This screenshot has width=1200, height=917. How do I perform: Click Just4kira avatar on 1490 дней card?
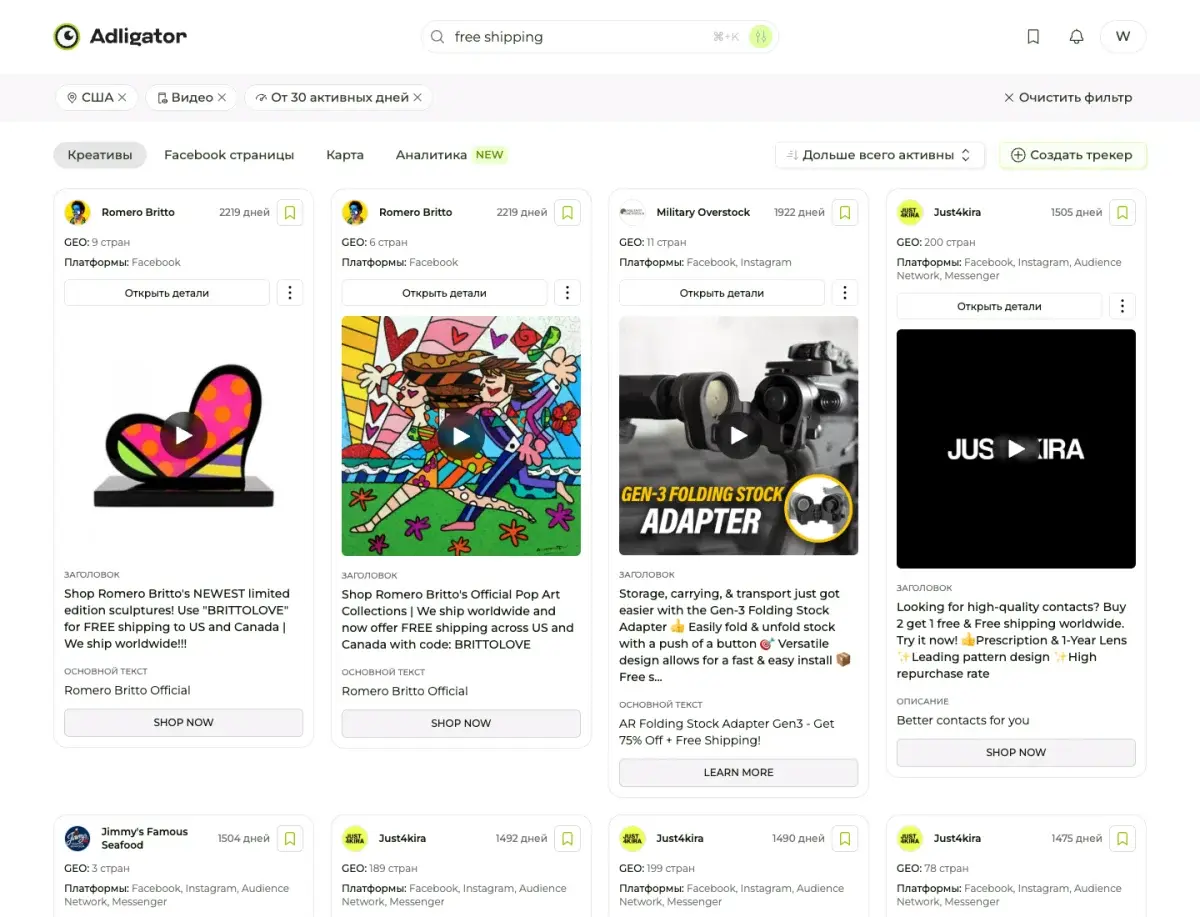632,838
